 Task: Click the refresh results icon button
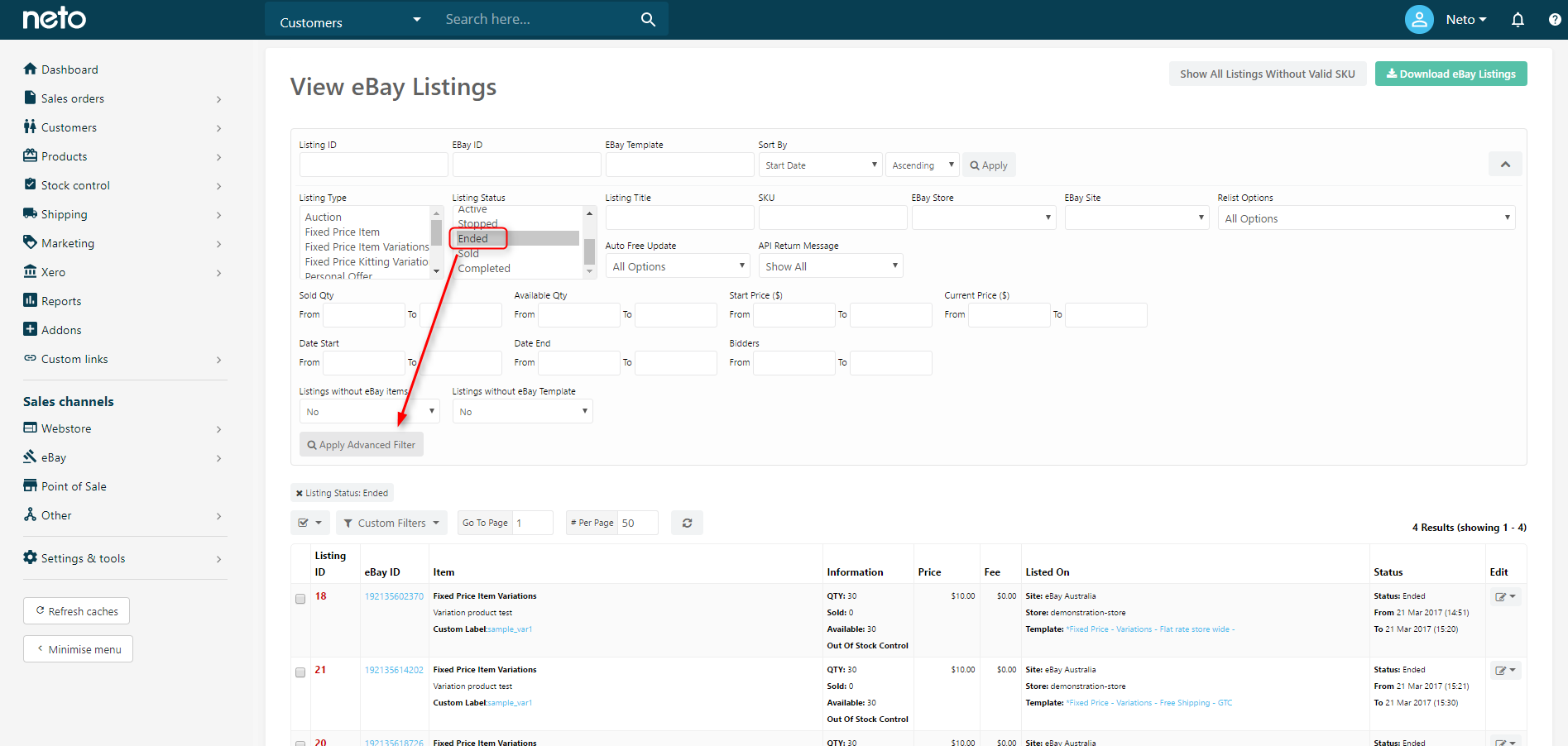pyautogui.click(x=687, y=523)
